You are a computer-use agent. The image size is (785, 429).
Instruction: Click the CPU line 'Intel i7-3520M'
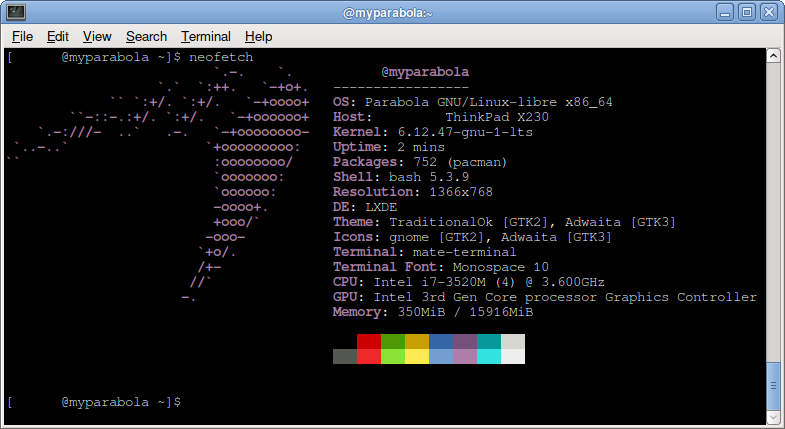click(x=430, y=282)
